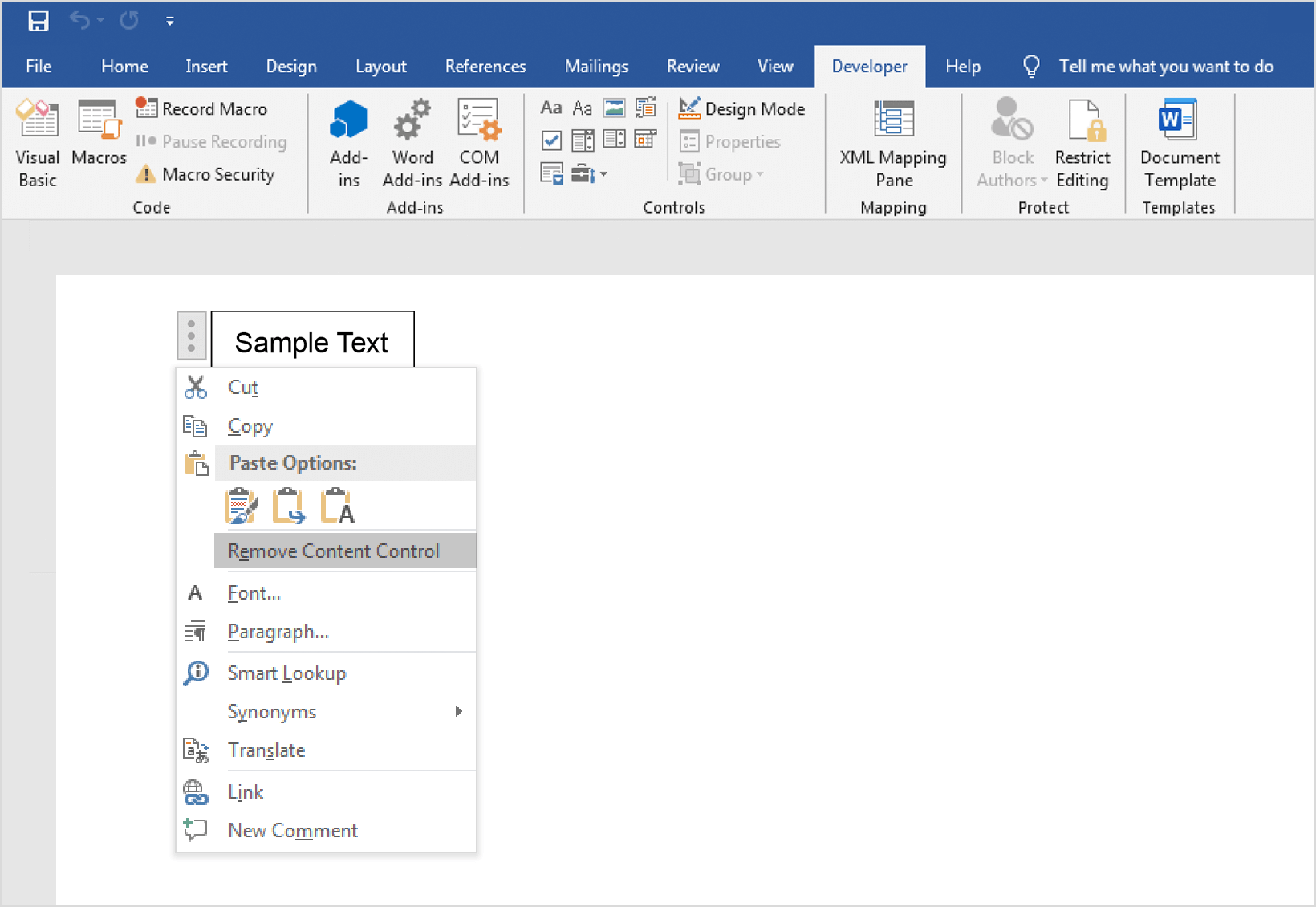Insert Date Picker content control
Viewport: 1316px width, 907px height.
click(646, 140)
